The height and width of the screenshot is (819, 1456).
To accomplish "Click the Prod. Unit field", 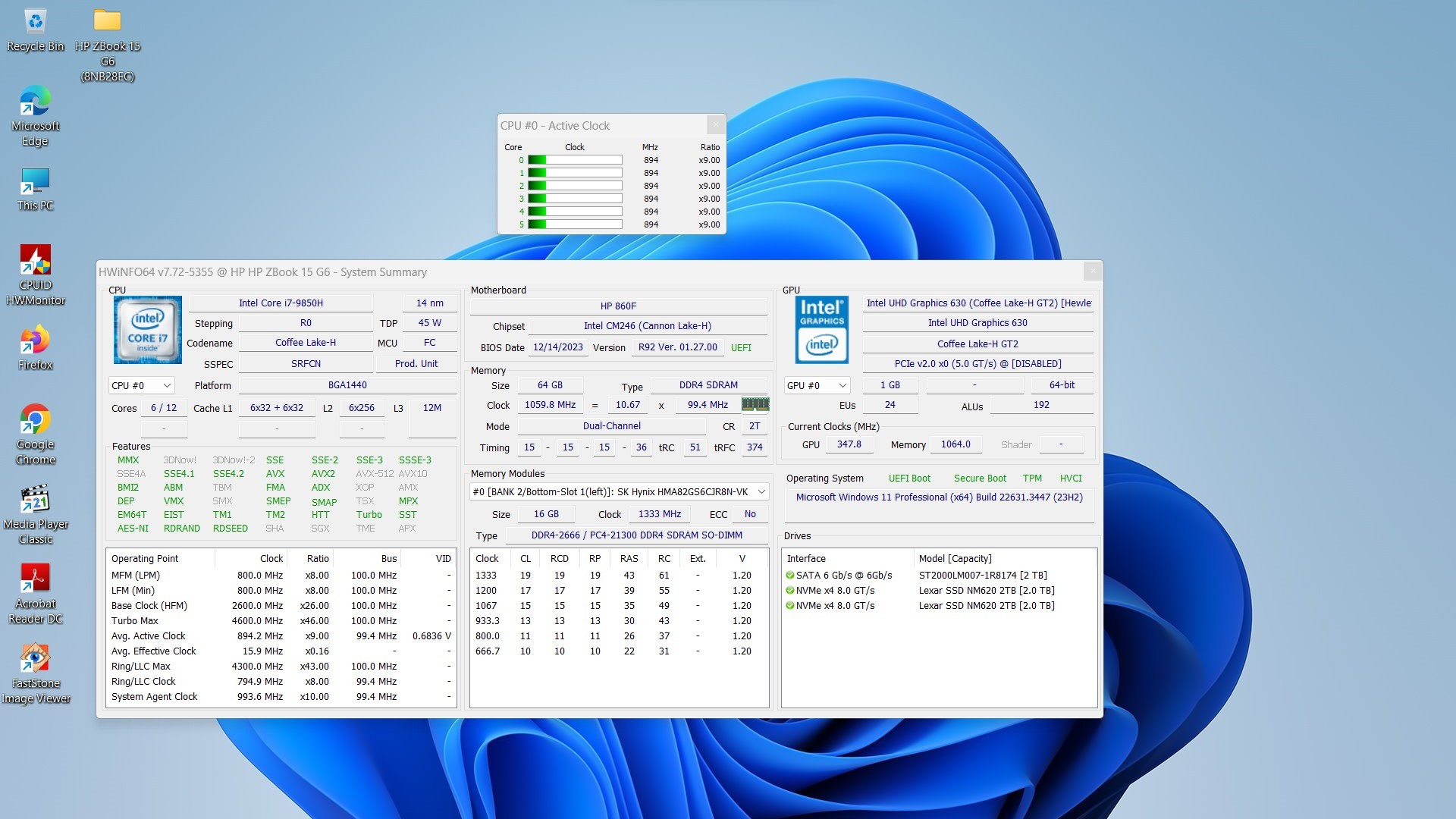I will point(416,364).
